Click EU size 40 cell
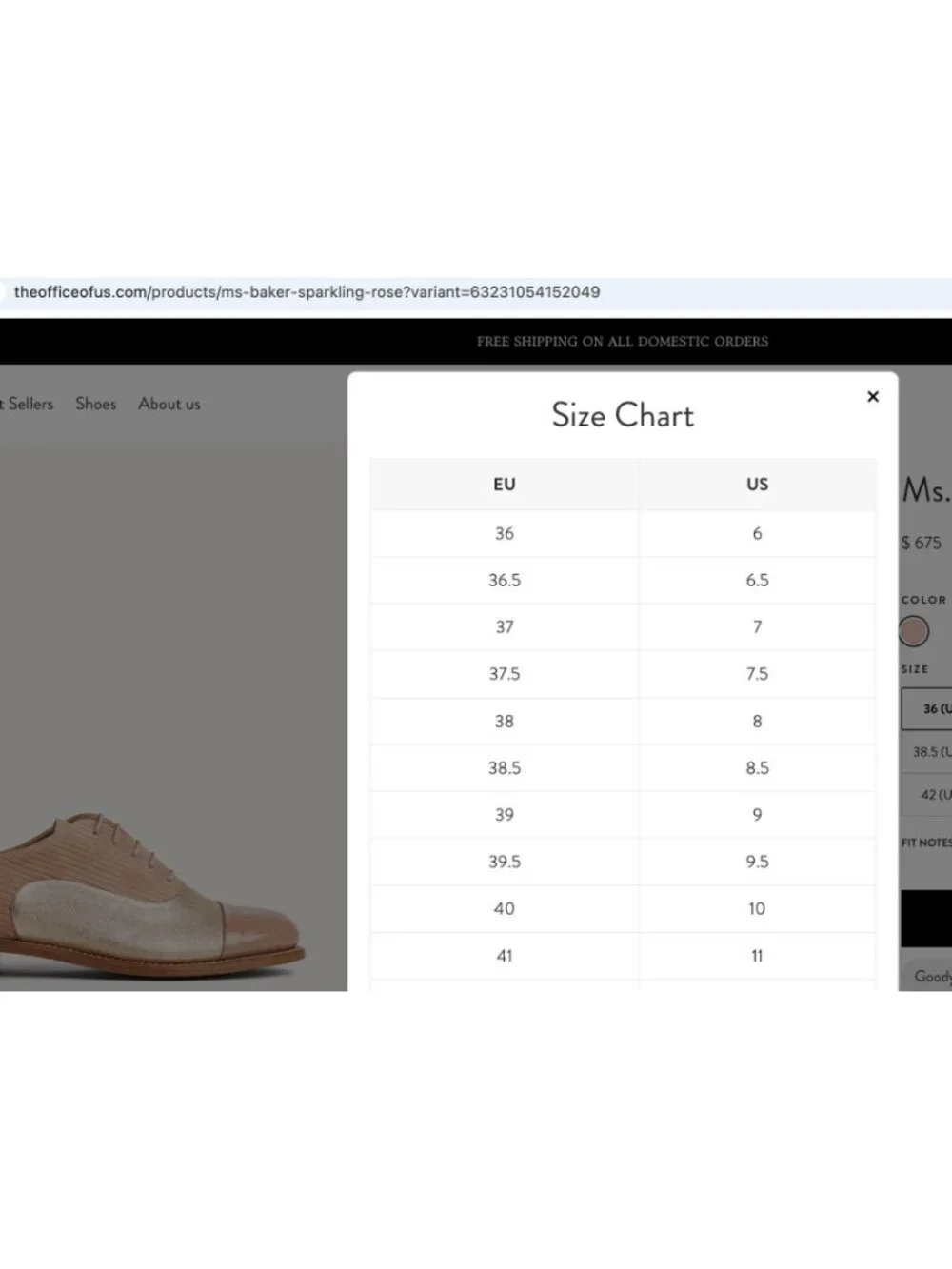The height and width of the screenshot is (1269, 952). pos(505,909)
